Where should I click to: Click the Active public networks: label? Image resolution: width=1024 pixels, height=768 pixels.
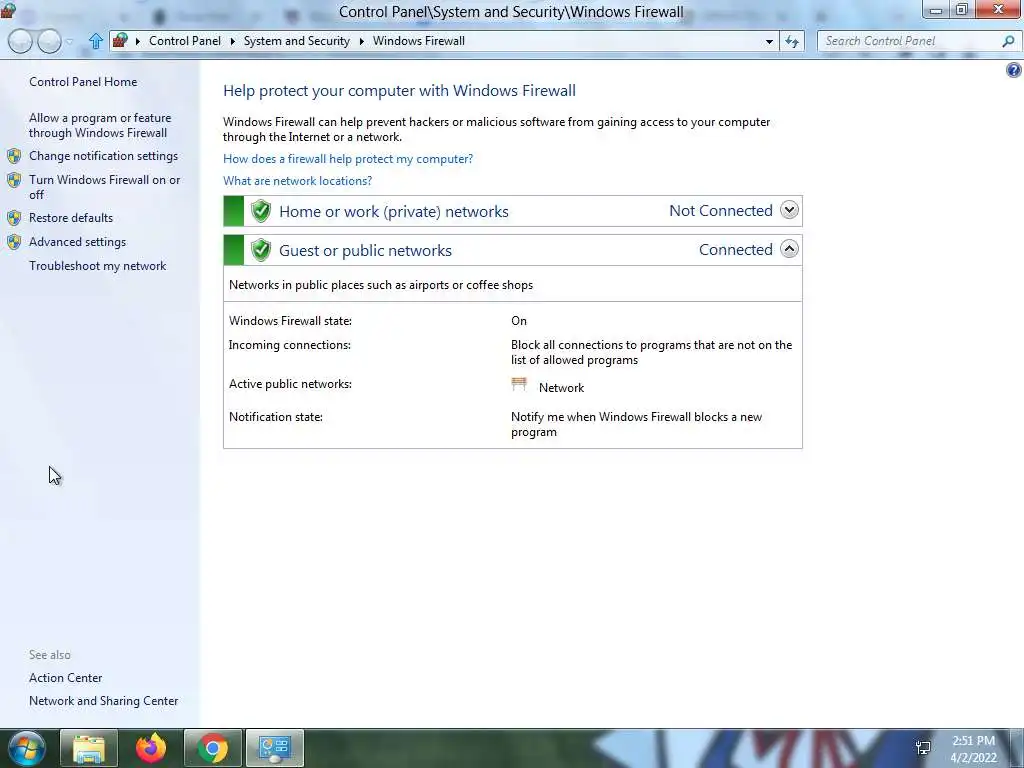click(290, 384)
